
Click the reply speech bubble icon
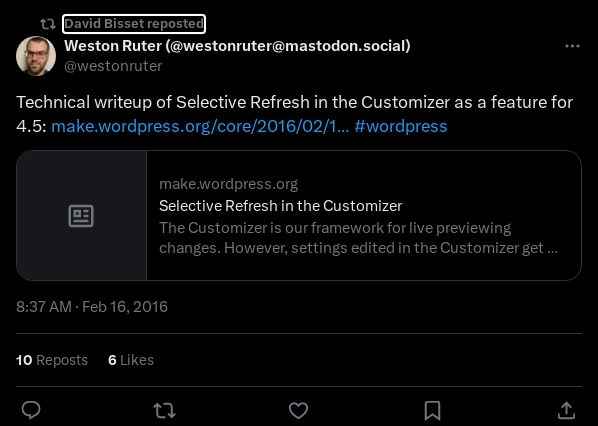(31, 410)
